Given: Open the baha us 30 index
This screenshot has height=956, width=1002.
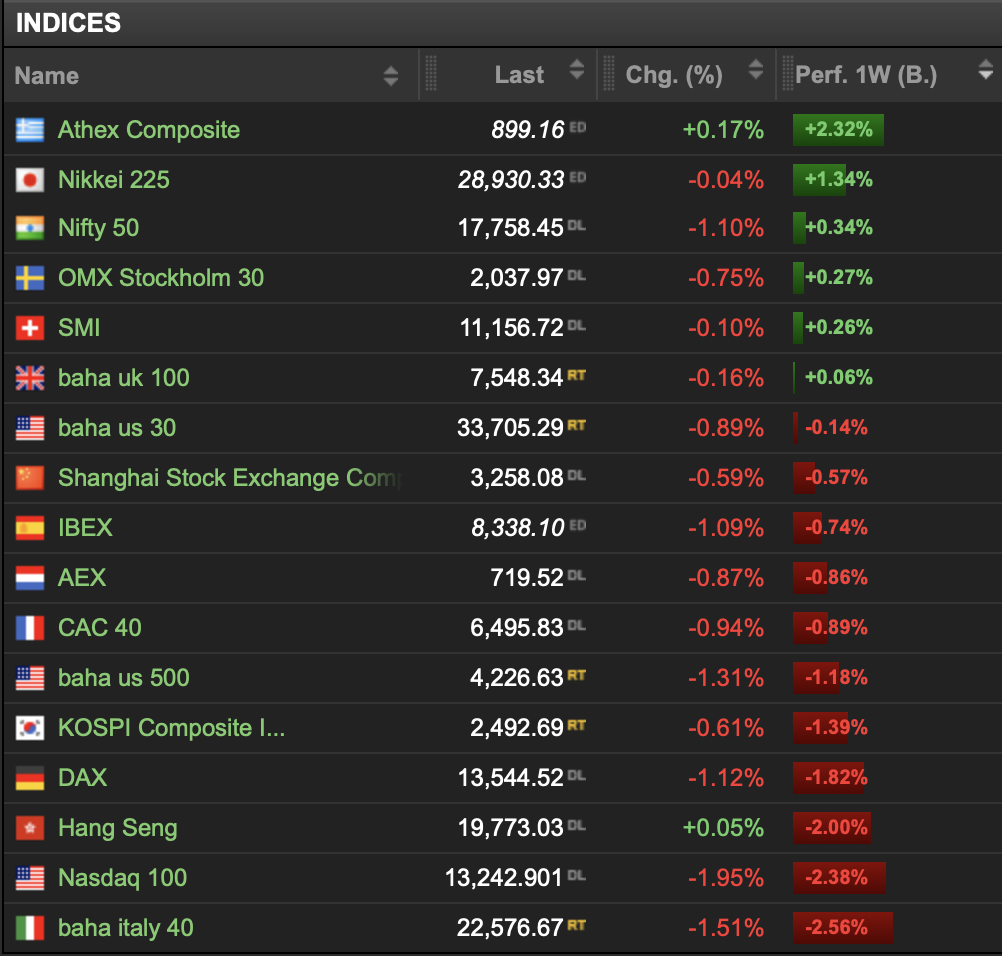Looking at the screenshot, I should [x=117, y=428].
